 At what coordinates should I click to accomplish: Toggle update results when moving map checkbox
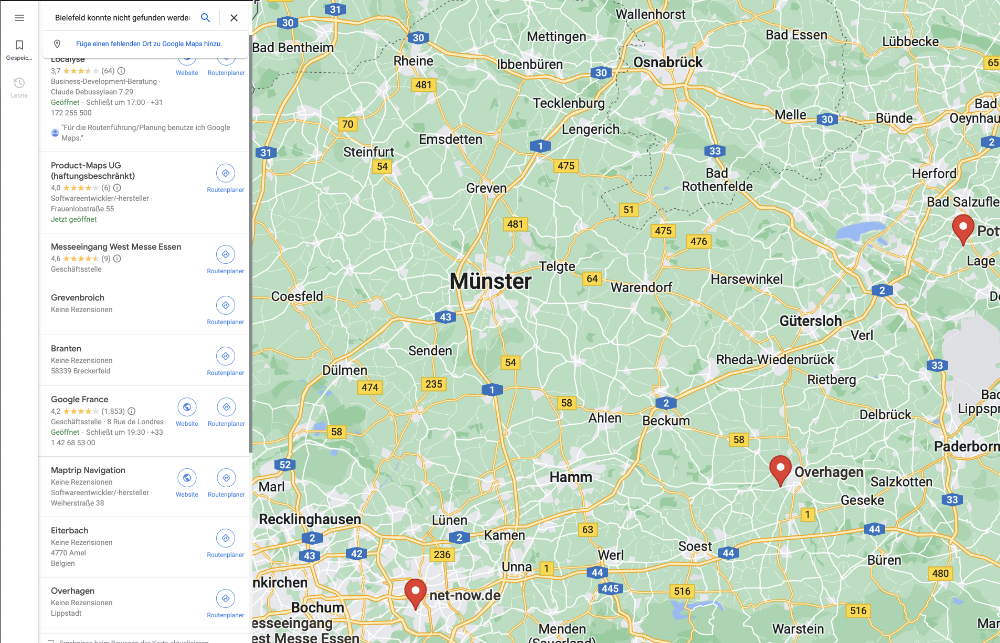pyautogui.click(x=51, y=640)
